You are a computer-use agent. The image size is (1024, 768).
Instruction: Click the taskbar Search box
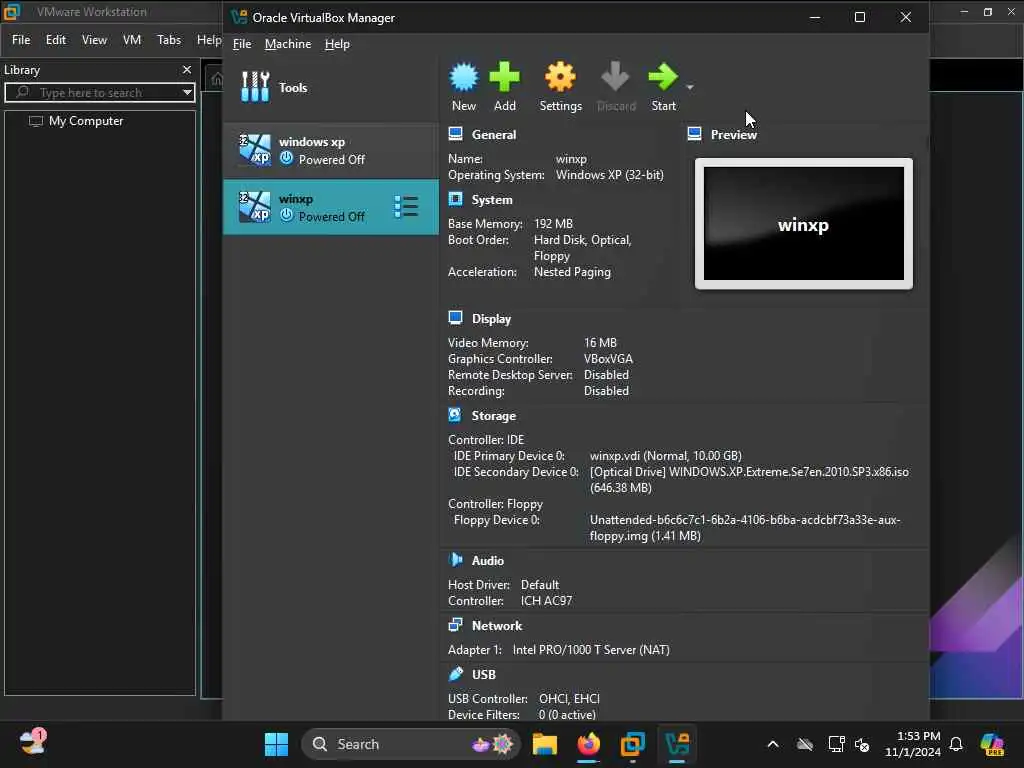410,744
